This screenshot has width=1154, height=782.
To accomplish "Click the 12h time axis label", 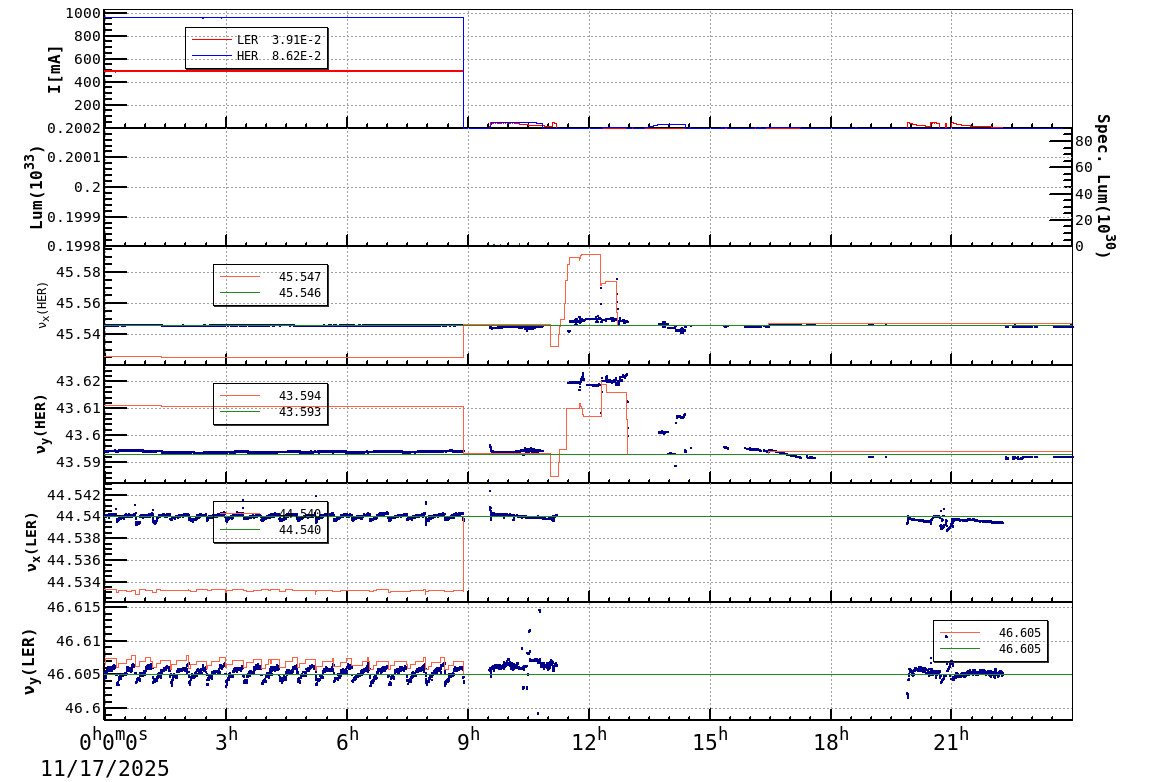I will 589,739.
